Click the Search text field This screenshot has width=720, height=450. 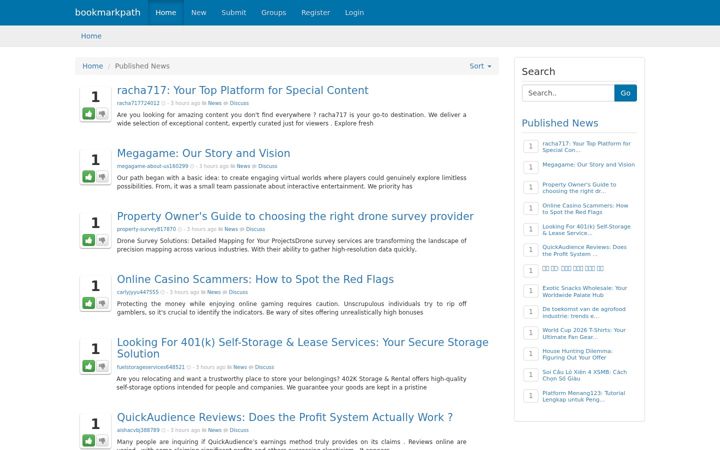pyautogui.click(x=568, y=93)
